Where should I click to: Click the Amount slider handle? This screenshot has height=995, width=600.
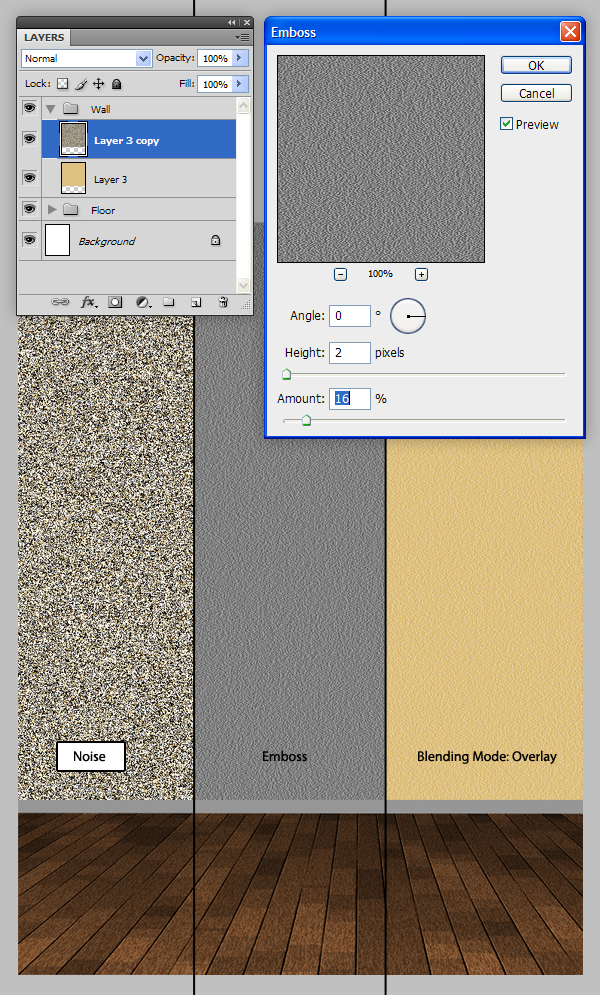pos(306,421)
